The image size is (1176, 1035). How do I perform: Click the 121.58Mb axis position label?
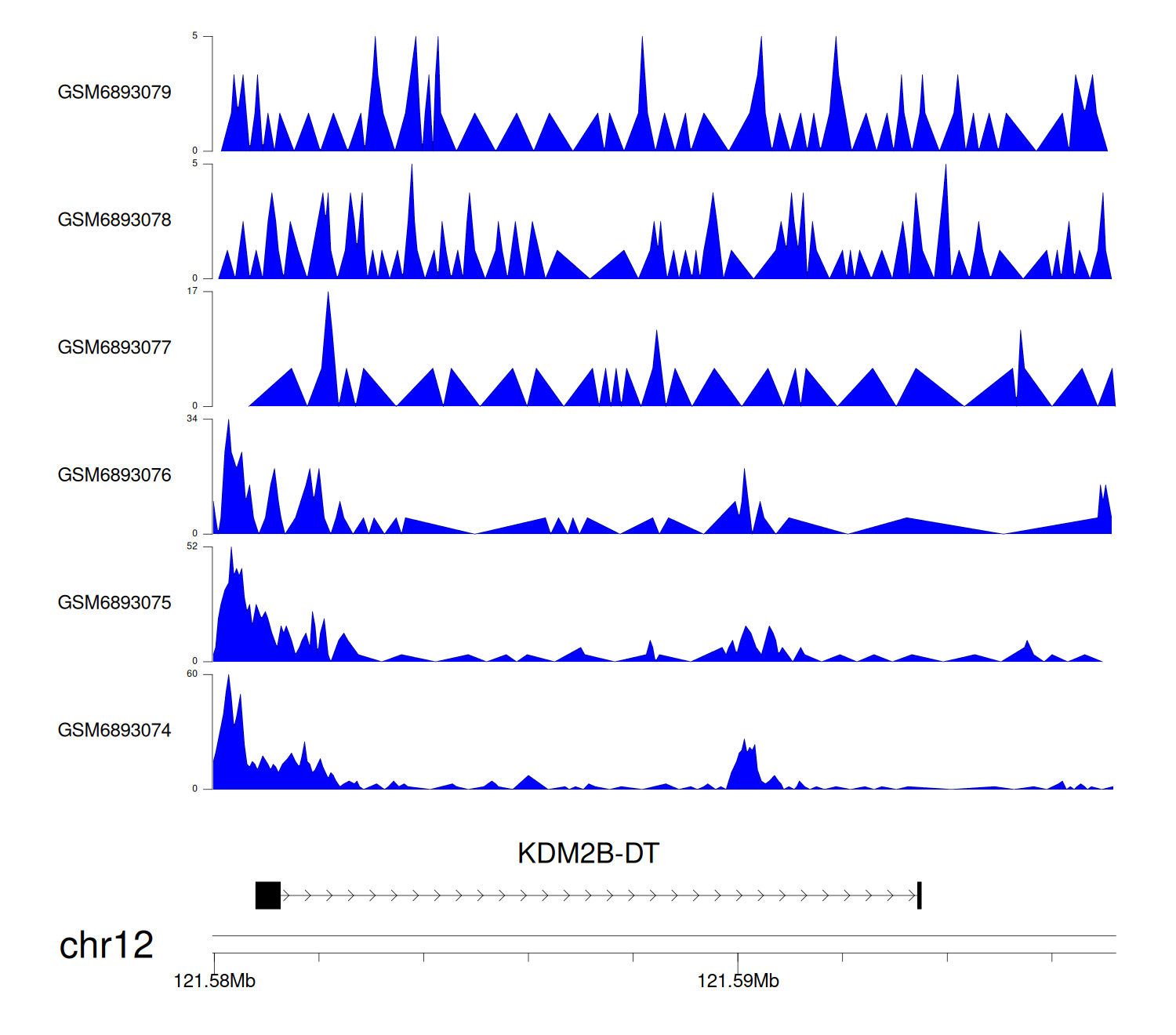click(214, 982)
